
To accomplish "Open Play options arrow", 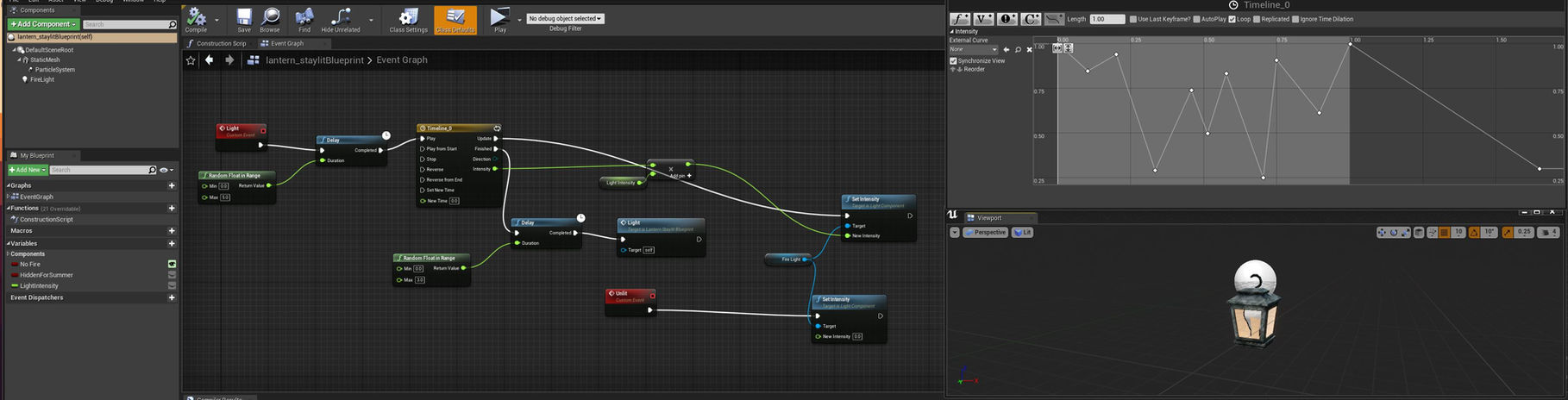I will point(519,20).
